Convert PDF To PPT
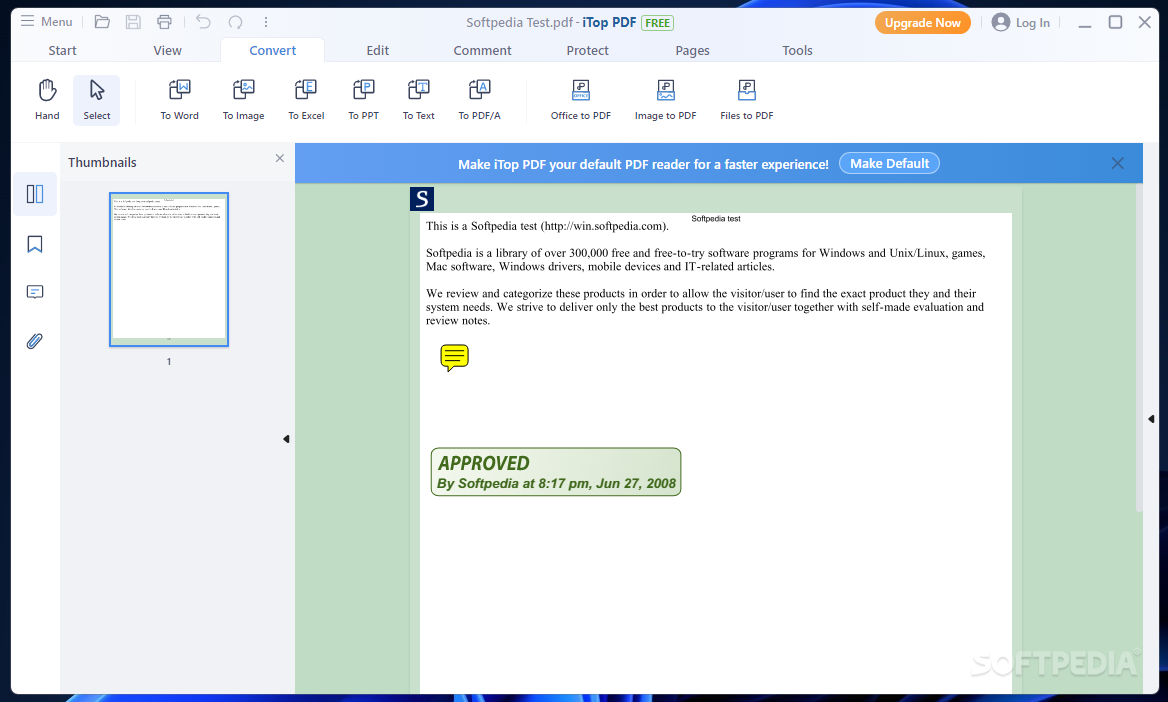Viewport: 1168px width, 702px height. pos(364,100)
